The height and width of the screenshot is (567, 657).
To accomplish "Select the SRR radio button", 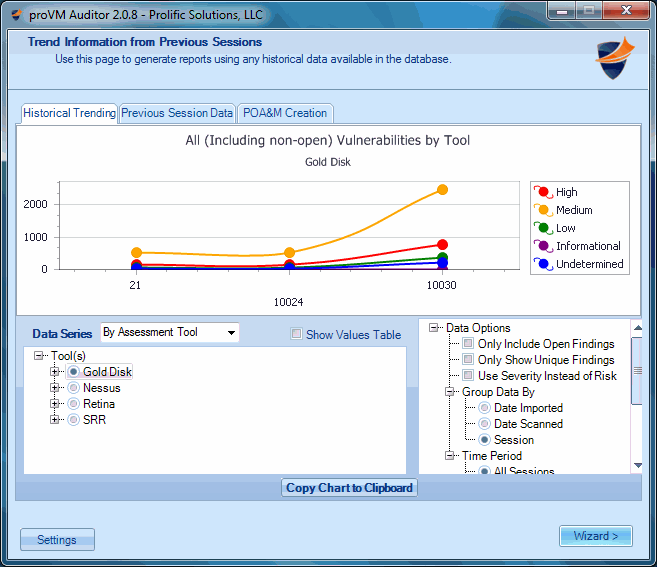I will [x=73, y=419].
